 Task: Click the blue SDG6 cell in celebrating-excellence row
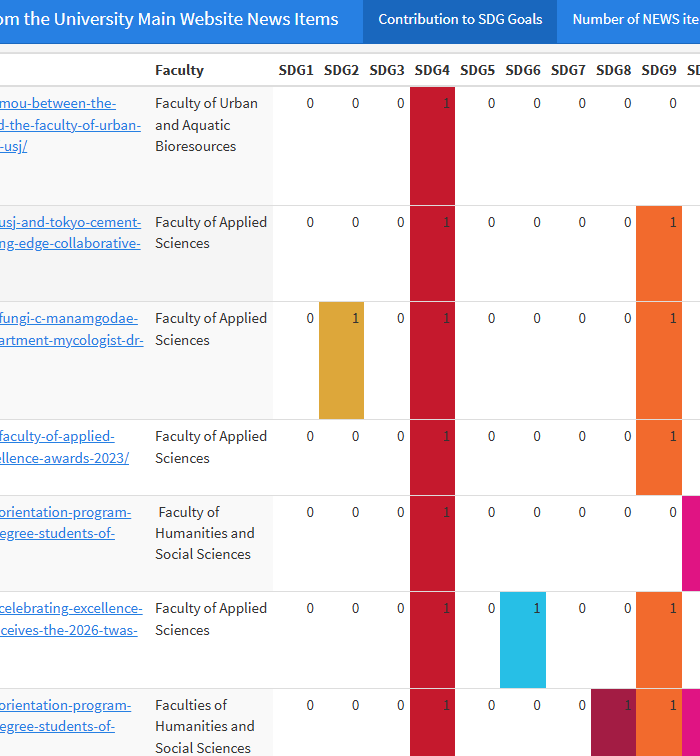click(523, 640)
